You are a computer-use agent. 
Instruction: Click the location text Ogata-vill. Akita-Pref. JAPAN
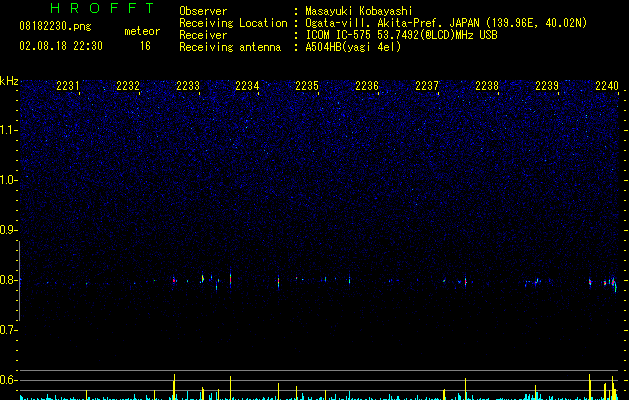392,23
